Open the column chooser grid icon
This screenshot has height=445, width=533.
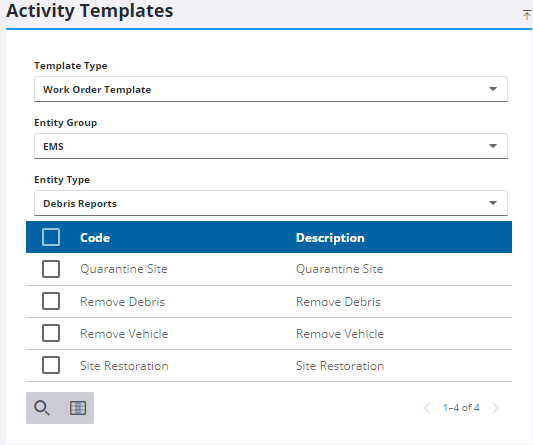click(78, 408)
